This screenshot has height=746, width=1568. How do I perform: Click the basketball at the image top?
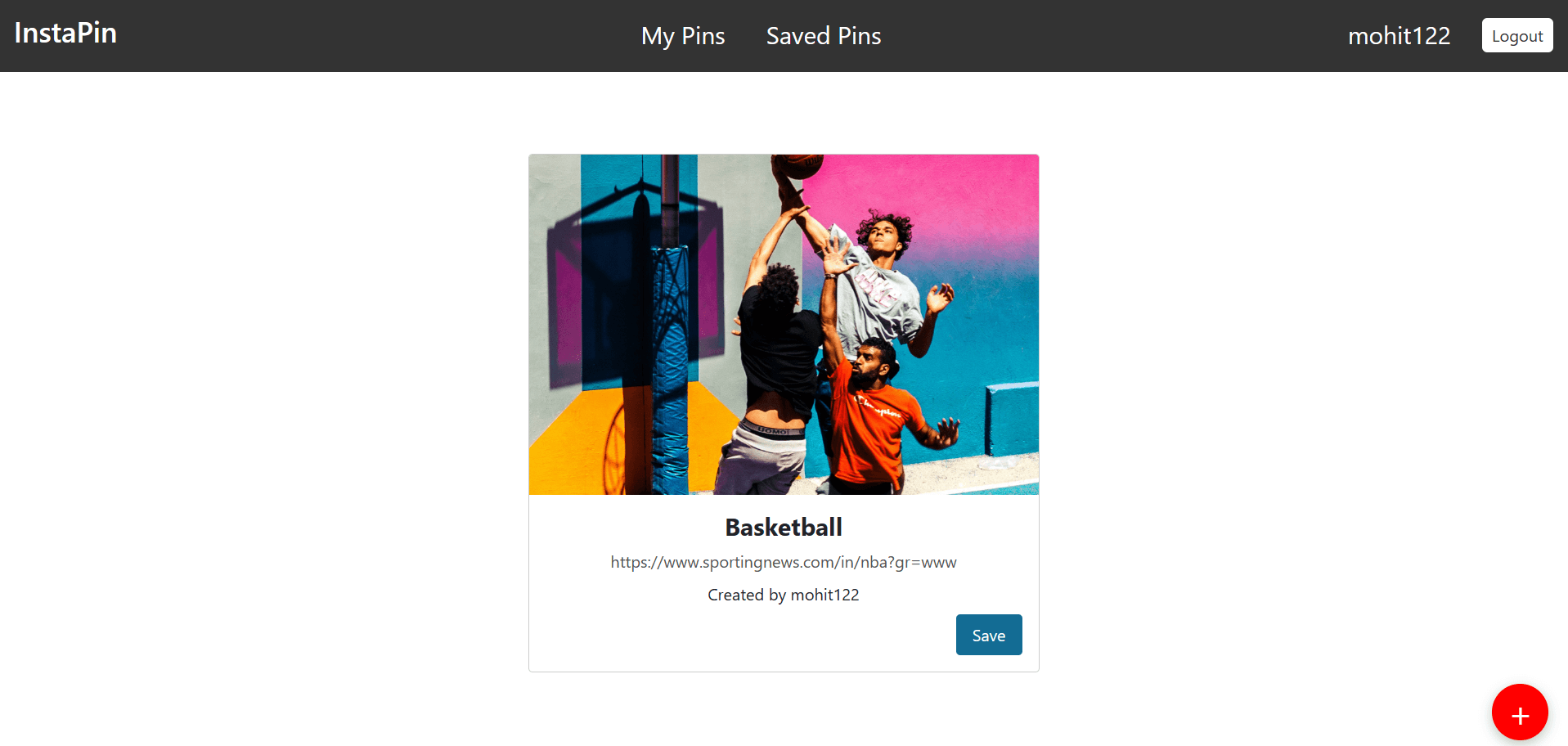click(x=798, y=164)
